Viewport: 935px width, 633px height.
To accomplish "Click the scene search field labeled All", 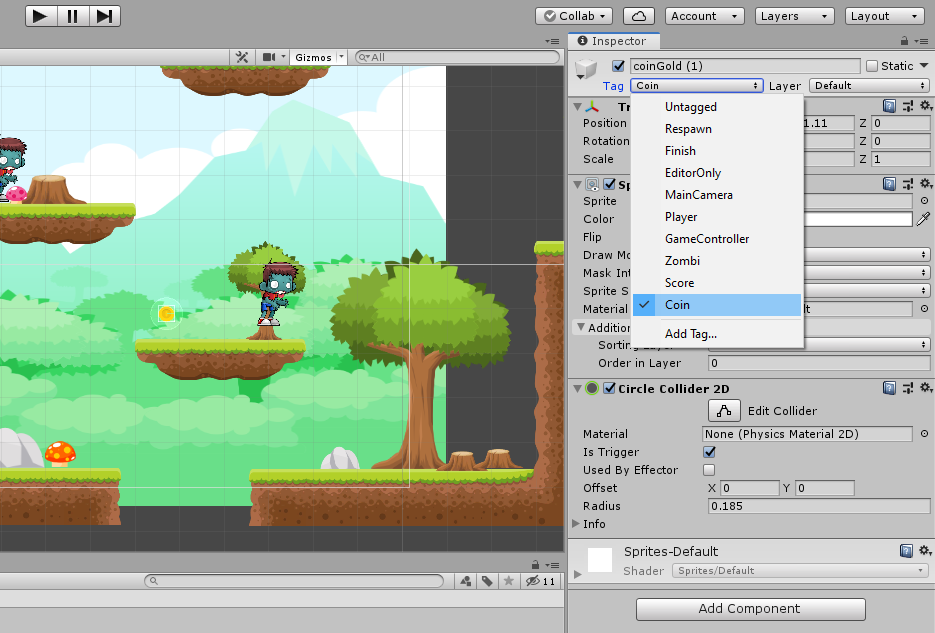I will pos(457,57).
